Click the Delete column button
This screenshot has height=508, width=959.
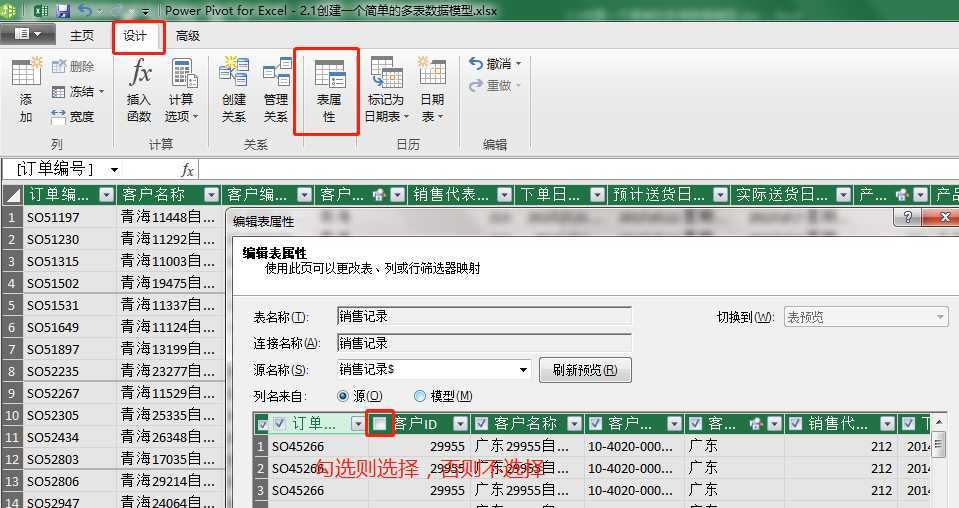[x=73, y=66]
